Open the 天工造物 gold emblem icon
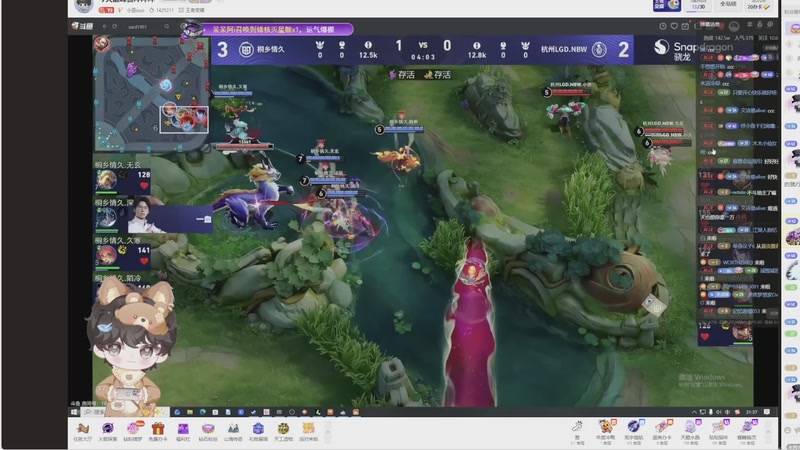The height and width of the screenshot is (450, 800). pos(283,431)
